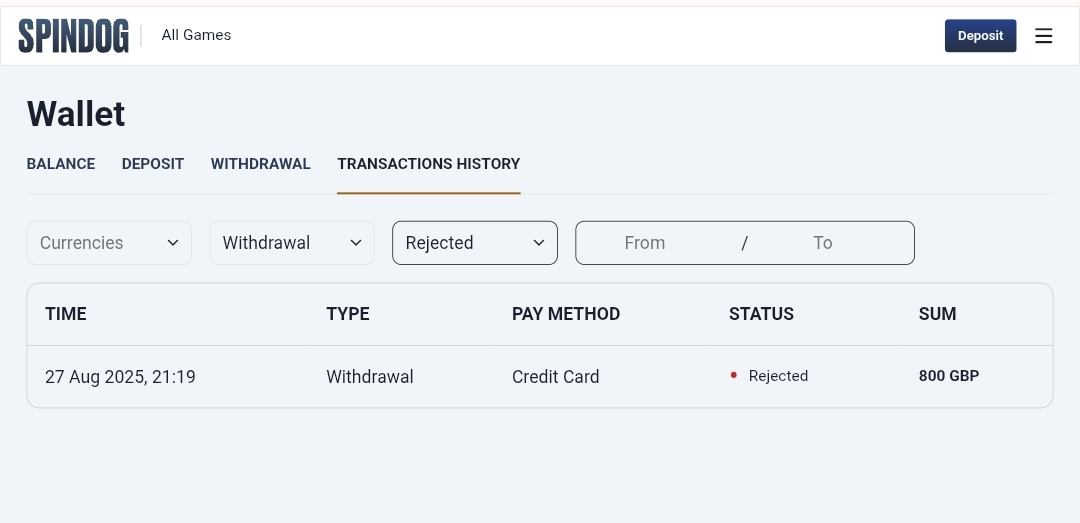This screenshot has height=523, width=1080.
Task: Select the 27 Aug 2025 transaction row
Action: (x=540, y=377)
